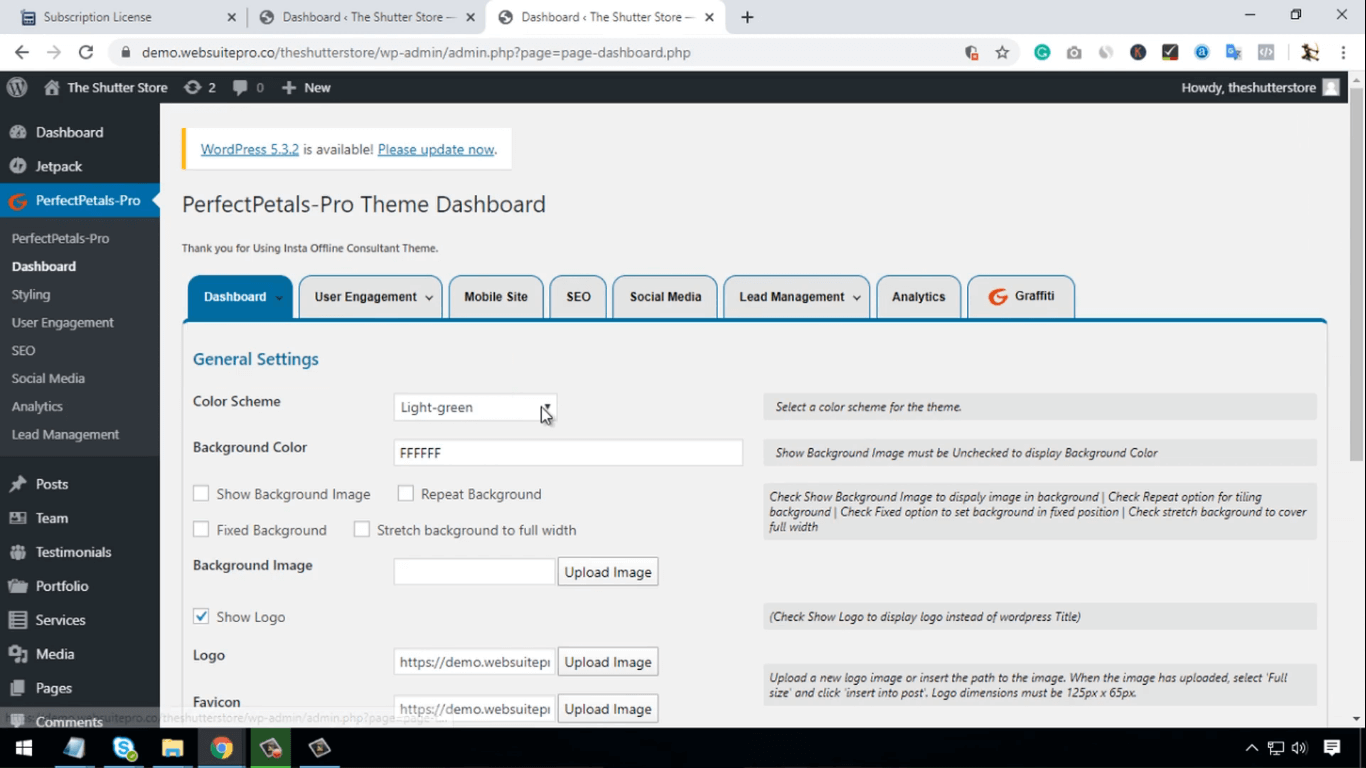1366x768 pixels.
Task: Close the Subscription License tab
Action: pyautogui.click(x=231, y=17)
